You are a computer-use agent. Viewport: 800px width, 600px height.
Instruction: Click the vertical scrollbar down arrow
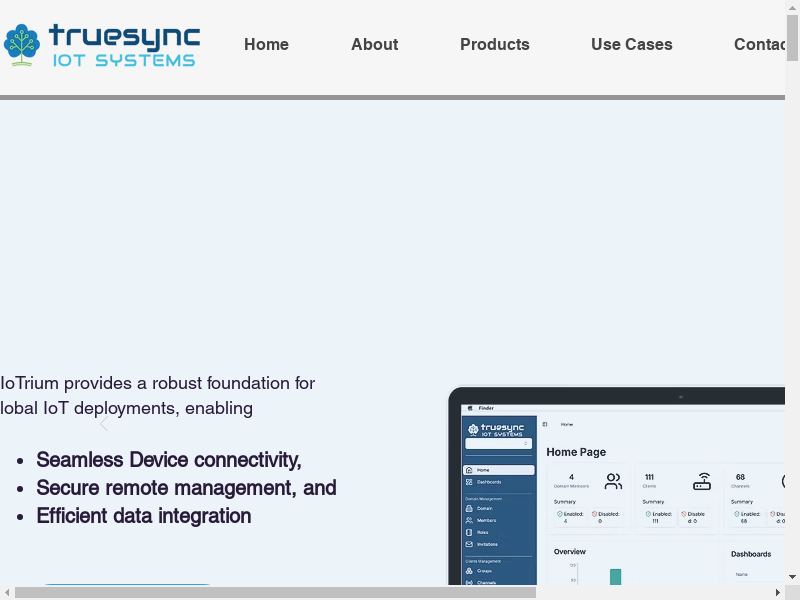[792, 577]
